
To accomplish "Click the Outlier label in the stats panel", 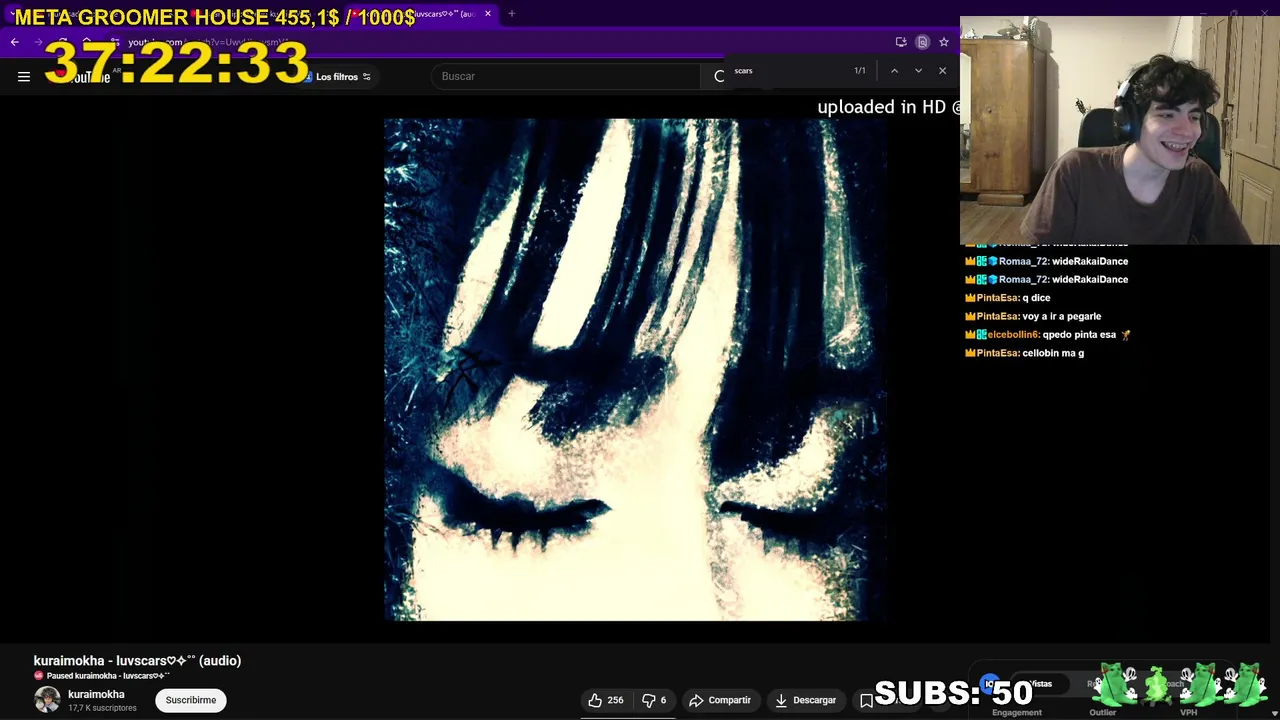I will [1102, 713].
